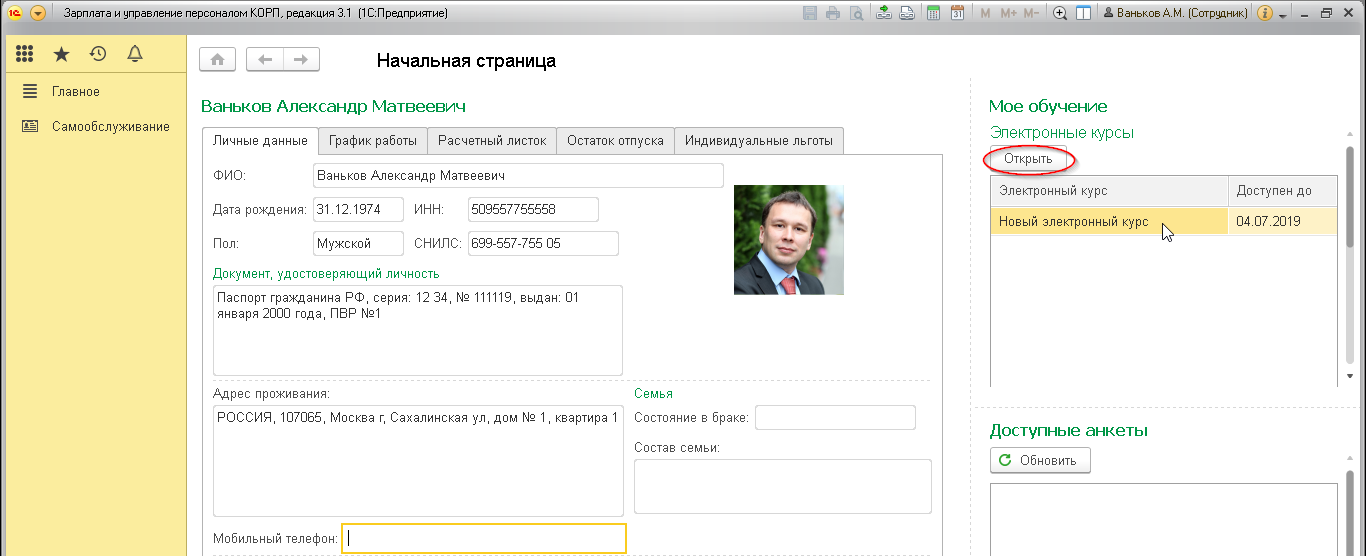Select the Новый электронный курс row
This screenshot has width=1366, height=556.
pos(1108,222)
